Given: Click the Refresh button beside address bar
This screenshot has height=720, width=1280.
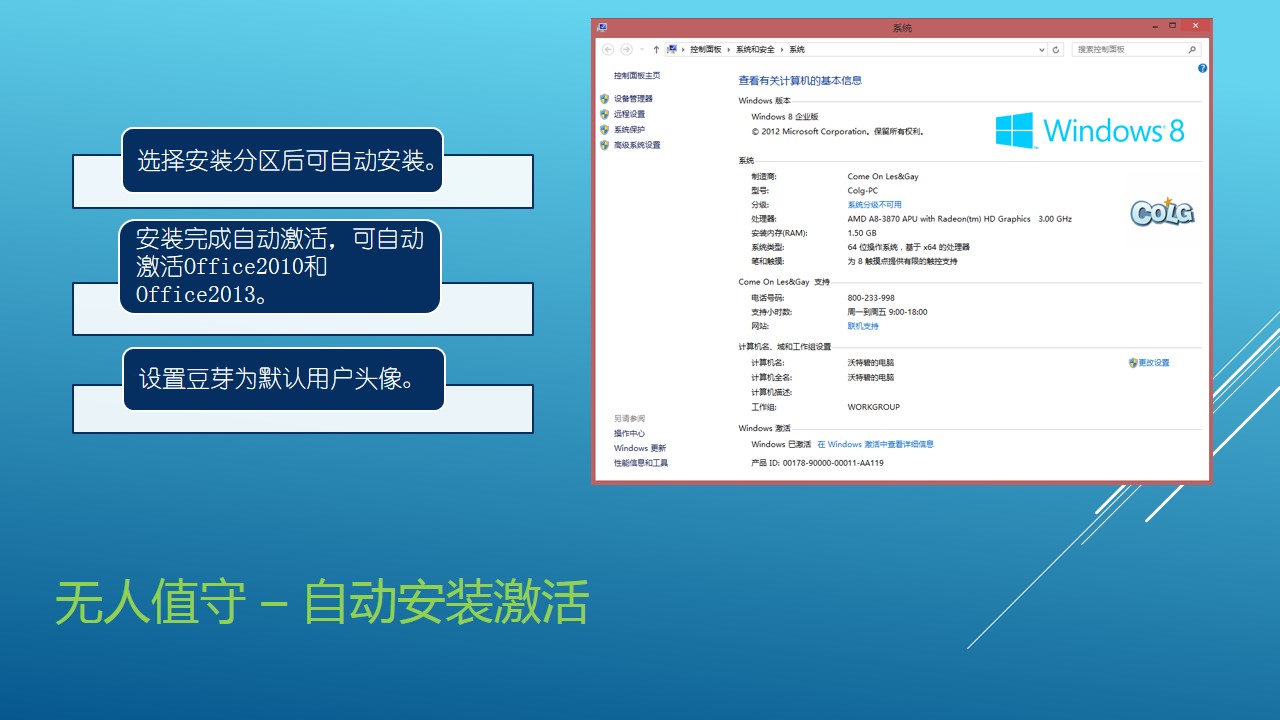Looking at the screenshot, I should click(x=1056, y=49).
